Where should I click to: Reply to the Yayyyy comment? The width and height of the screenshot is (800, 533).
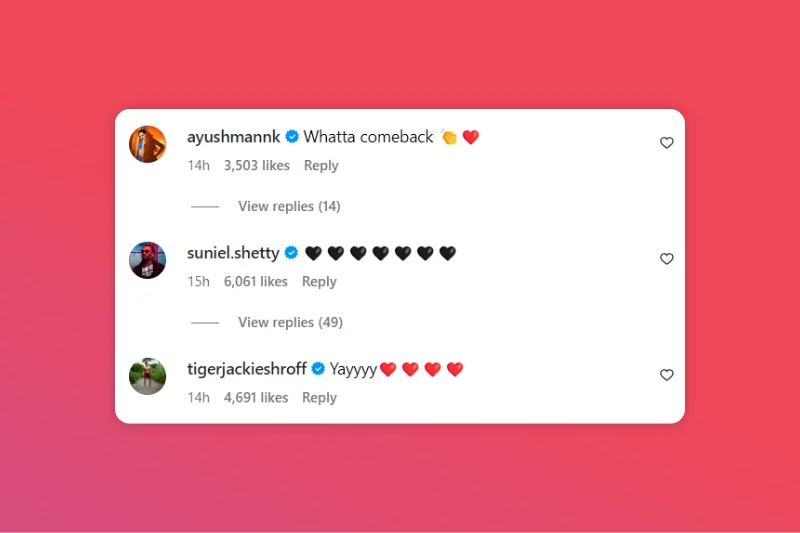click(319, 397)
